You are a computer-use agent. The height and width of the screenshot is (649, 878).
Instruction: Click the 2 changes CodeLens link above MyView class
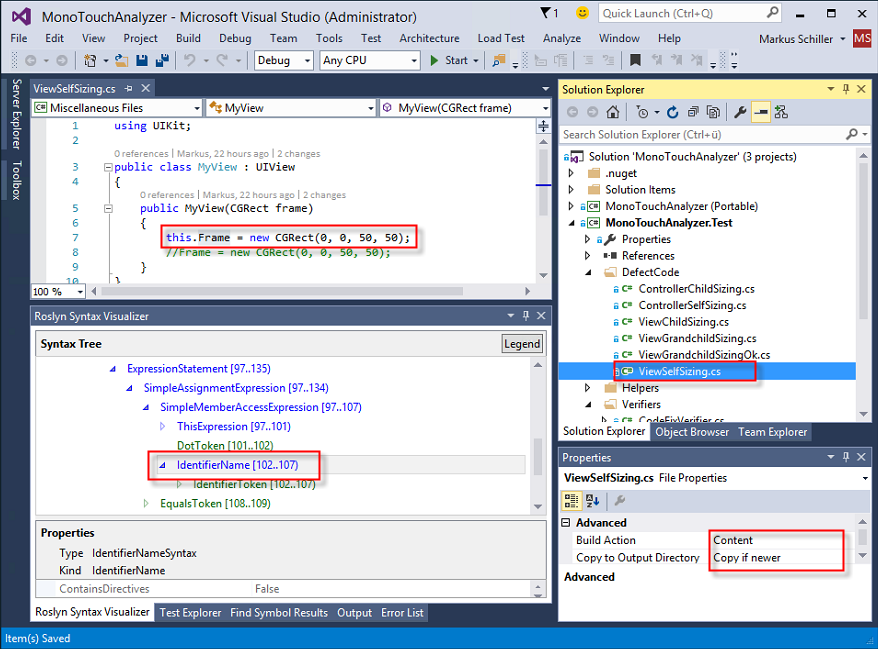[x=298, y=153]
